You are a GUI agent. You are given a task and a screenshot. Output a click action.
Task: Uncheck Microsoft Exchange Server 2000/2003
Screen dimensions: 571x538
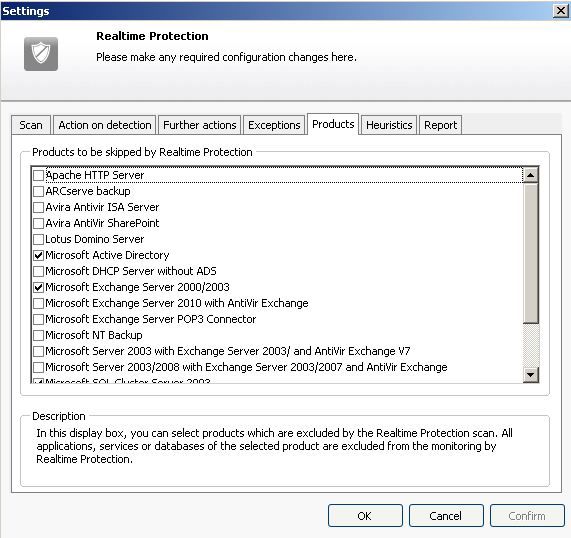click(x=38, y=287)
